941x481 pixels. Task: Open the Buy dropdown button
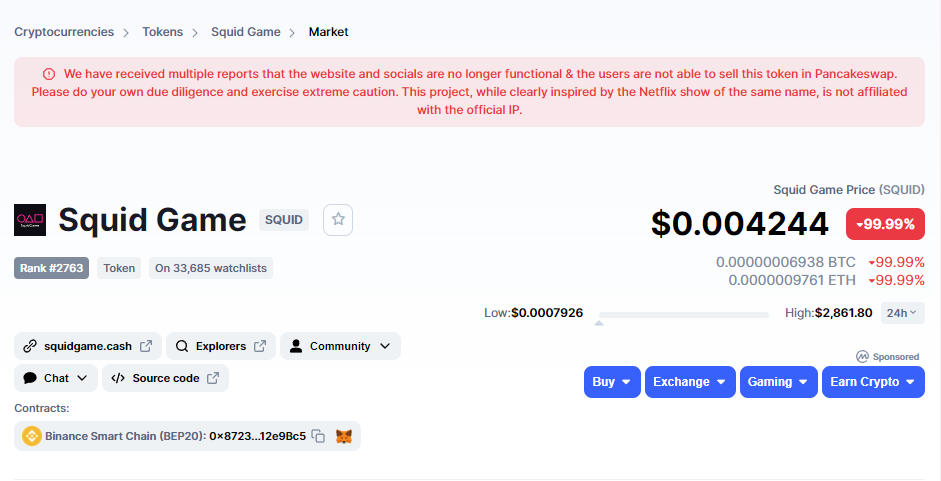click(612, 382)
